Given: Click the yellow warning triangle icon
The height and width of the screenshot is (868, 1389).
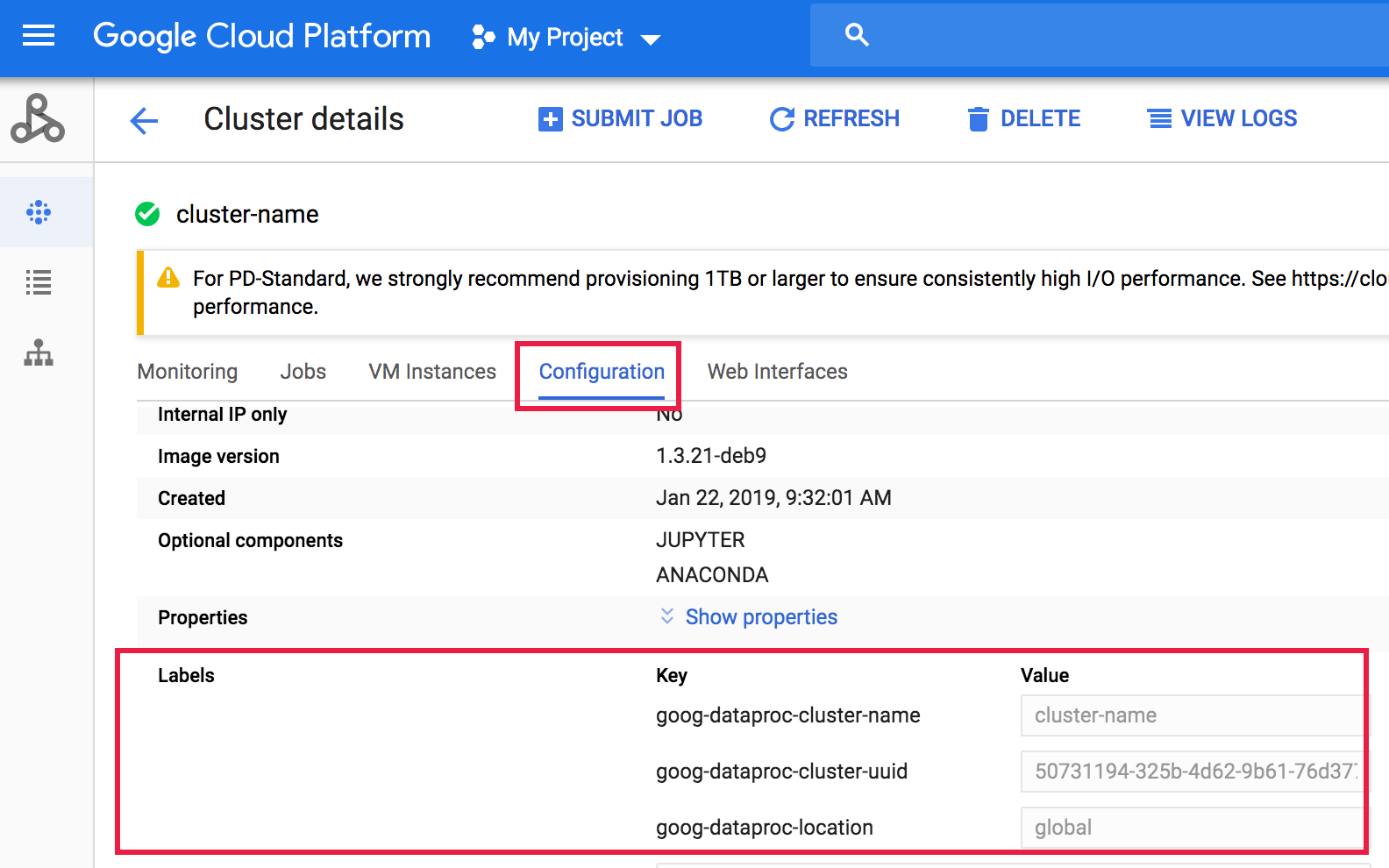Looking at the screenshot, I should tap(168, 278).
